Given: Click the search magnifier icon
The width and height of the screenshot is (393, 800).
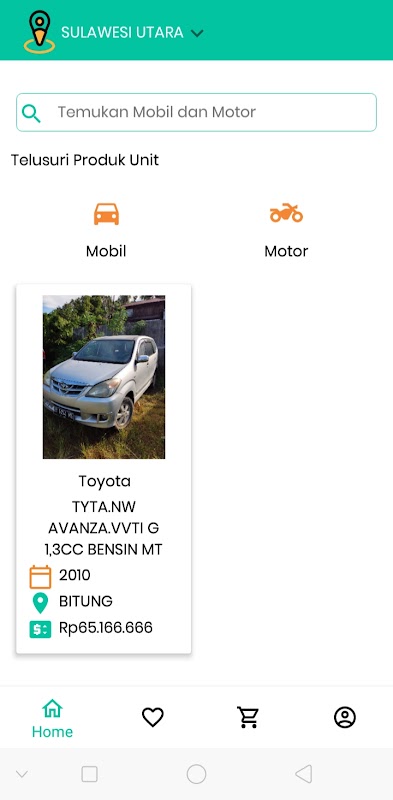Looking at the screenshot, I should coord(31,113).
